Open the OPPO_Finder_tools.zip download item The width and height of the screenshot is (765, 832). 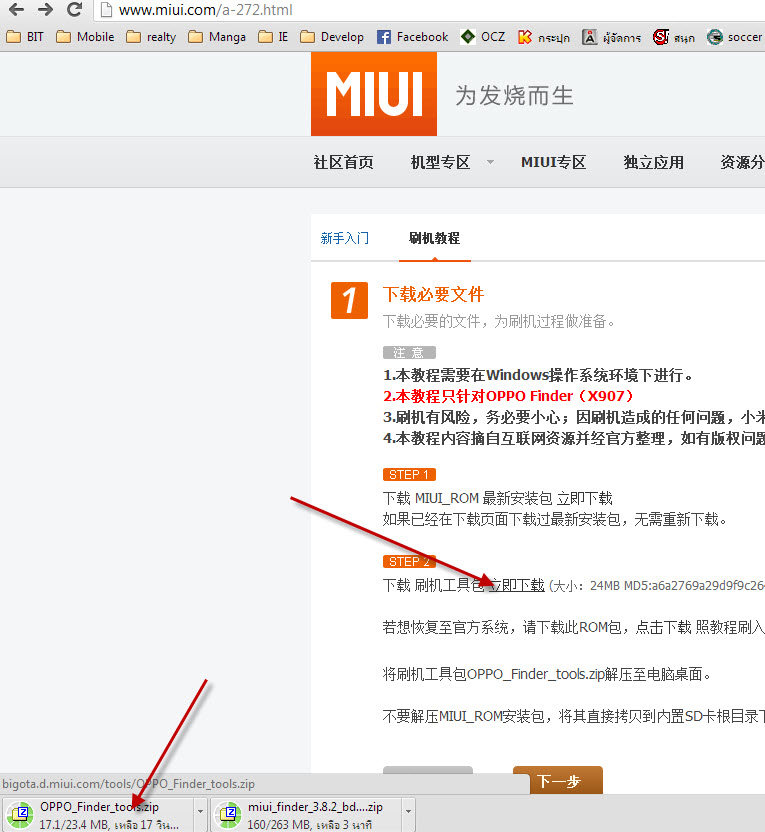click(99, 814)
